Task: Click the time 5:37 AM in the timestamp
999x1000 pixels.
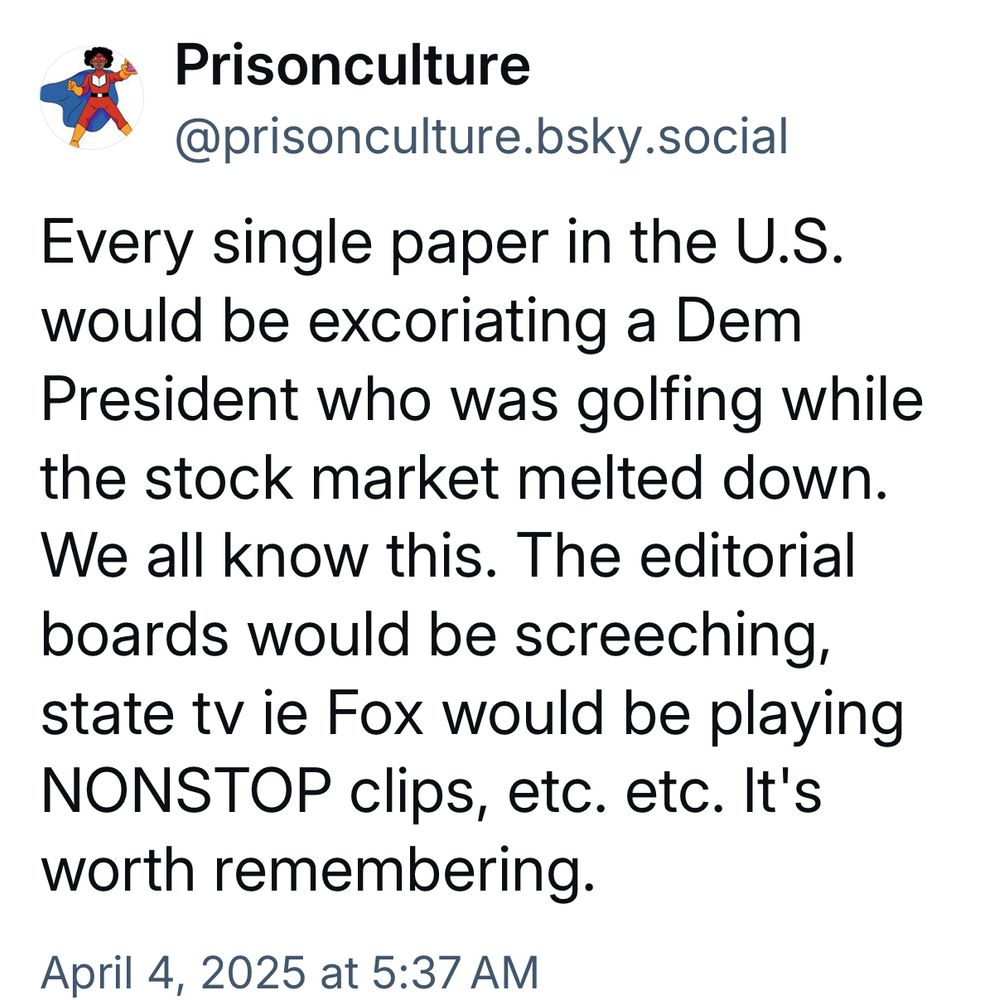Action: click(x=455, y=973)
